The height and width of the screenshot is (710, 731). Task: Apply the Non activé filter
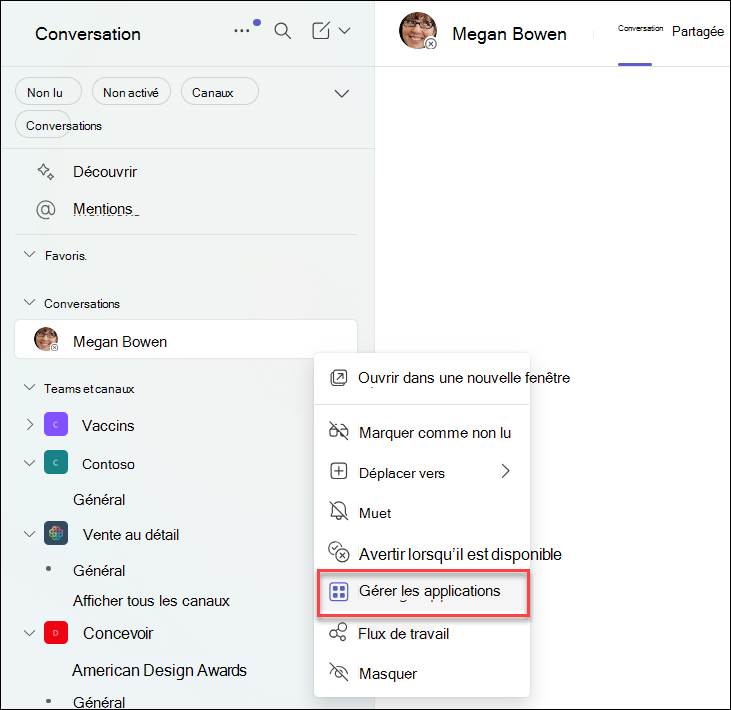point(131,91)
